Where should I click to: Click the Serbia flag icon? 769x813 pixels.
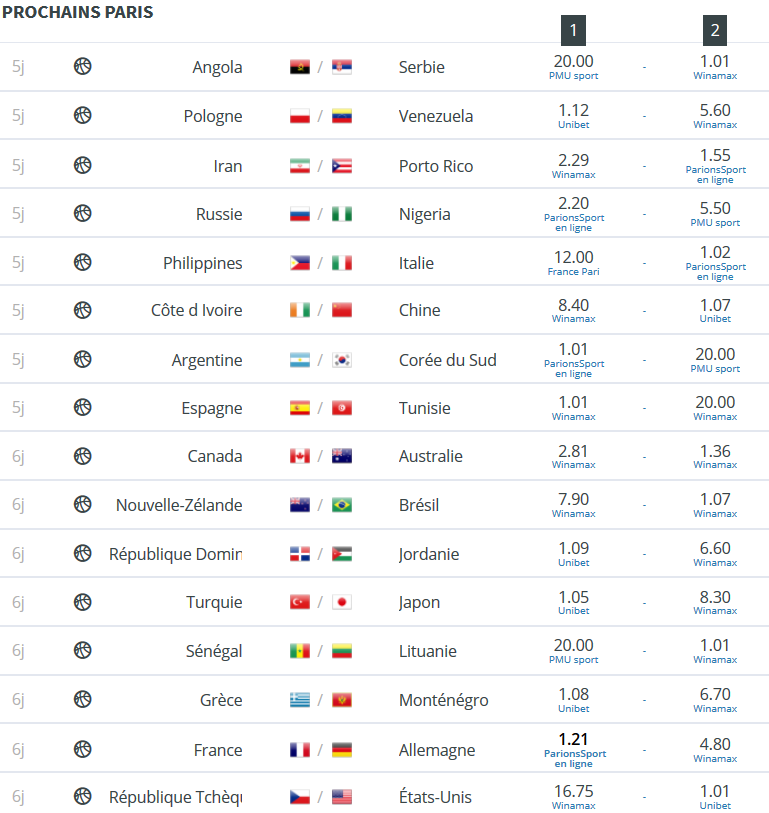[x=342, y=67]
